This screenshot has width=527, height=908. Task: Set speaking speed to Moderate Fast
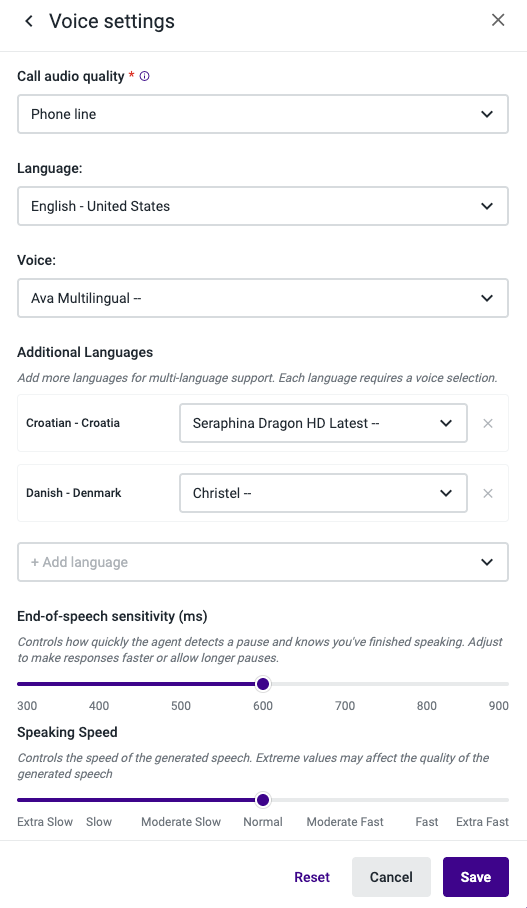345,800
